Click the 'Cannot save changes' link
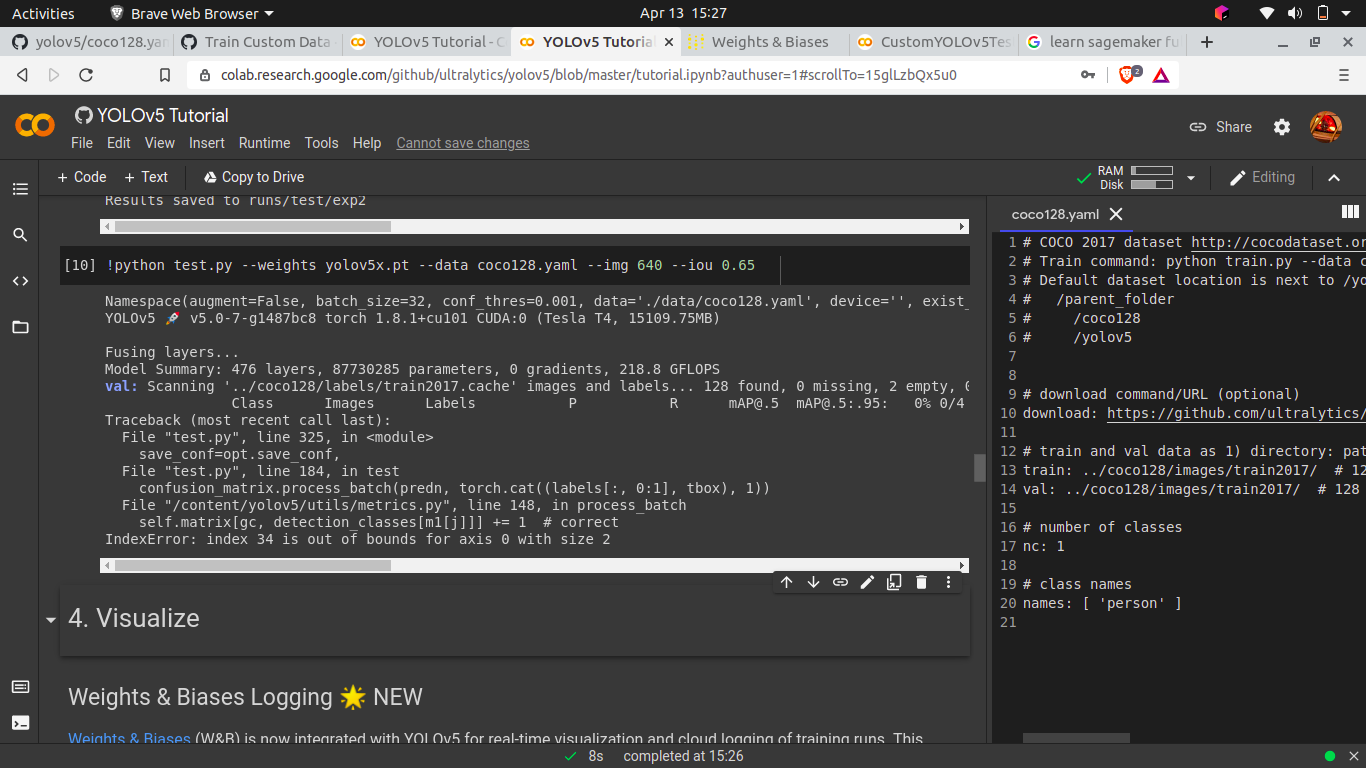The image size is (1366, 768). tap(463, 143)
